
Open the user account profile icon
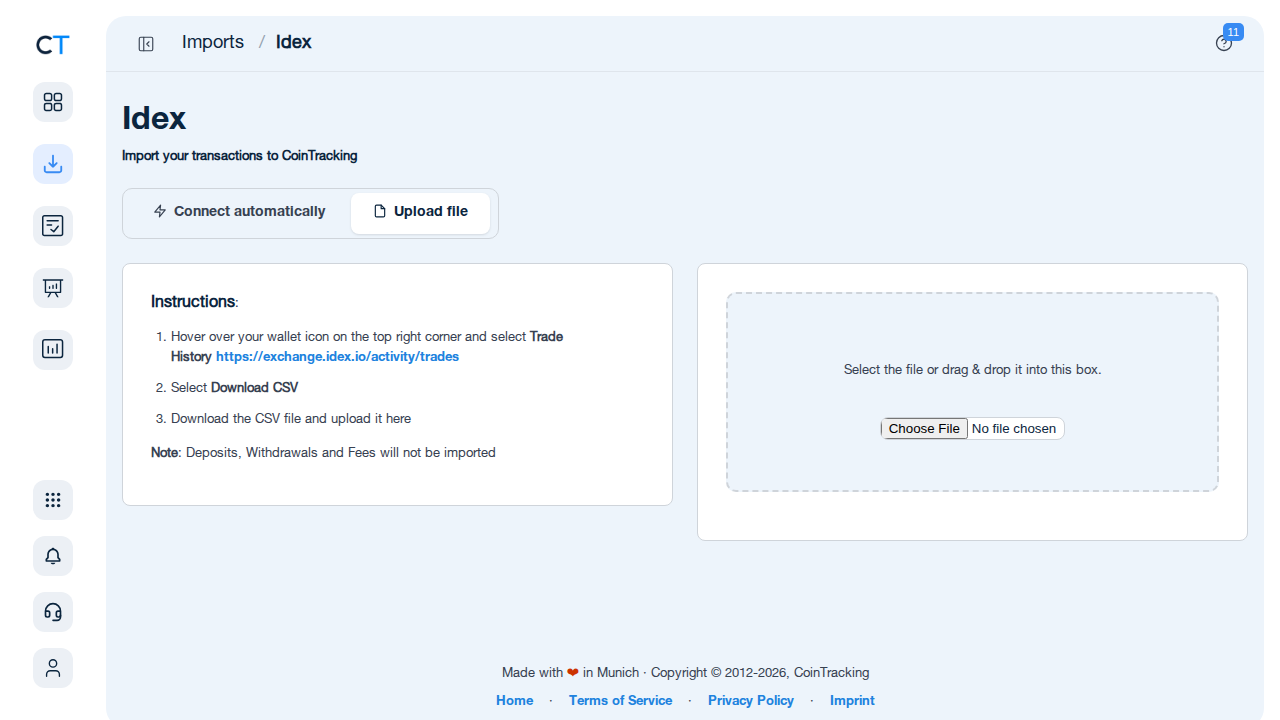(53, 668)
